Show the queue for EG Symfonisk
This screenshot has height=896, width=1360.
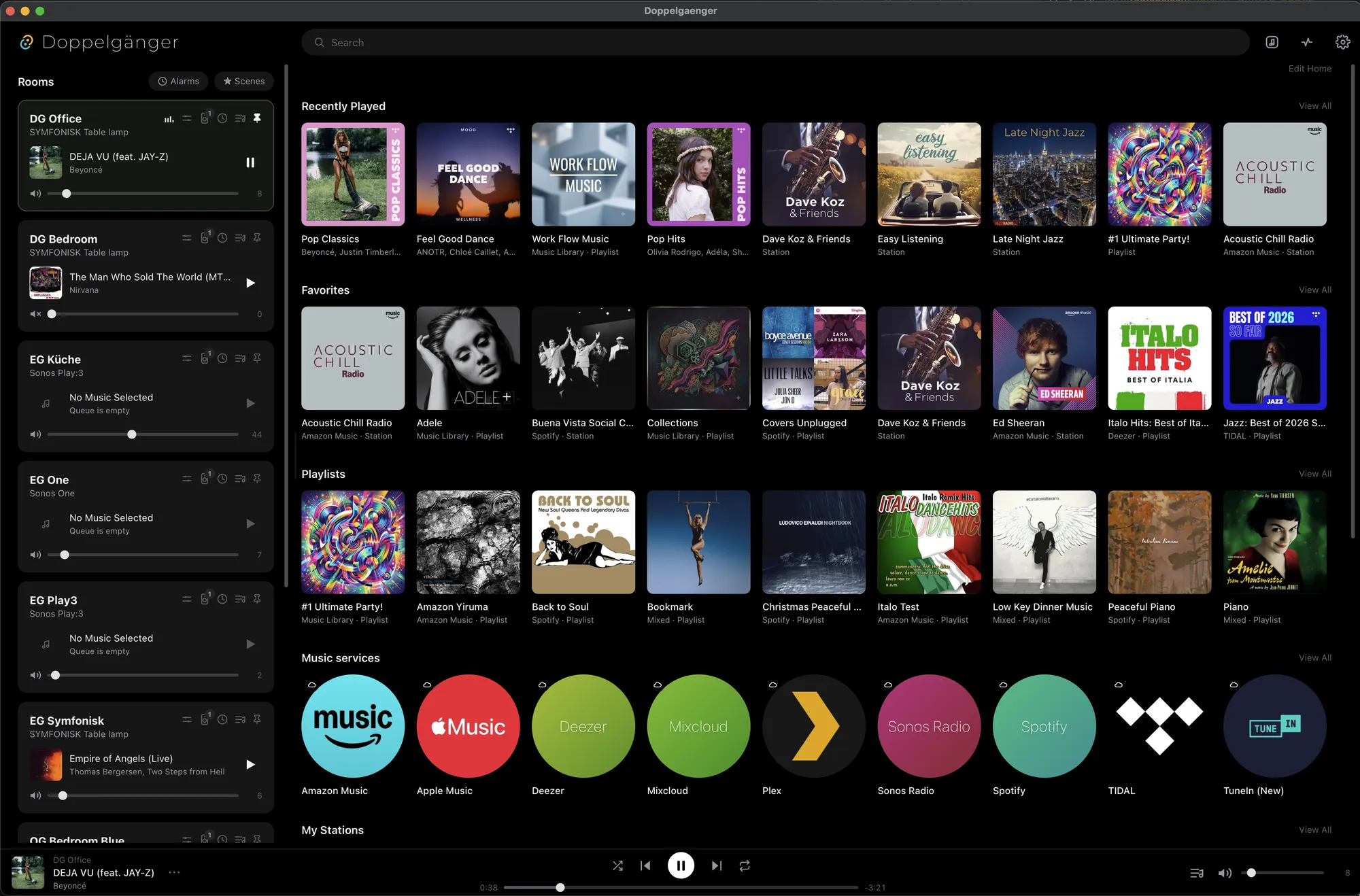click(x=240, y=719)
